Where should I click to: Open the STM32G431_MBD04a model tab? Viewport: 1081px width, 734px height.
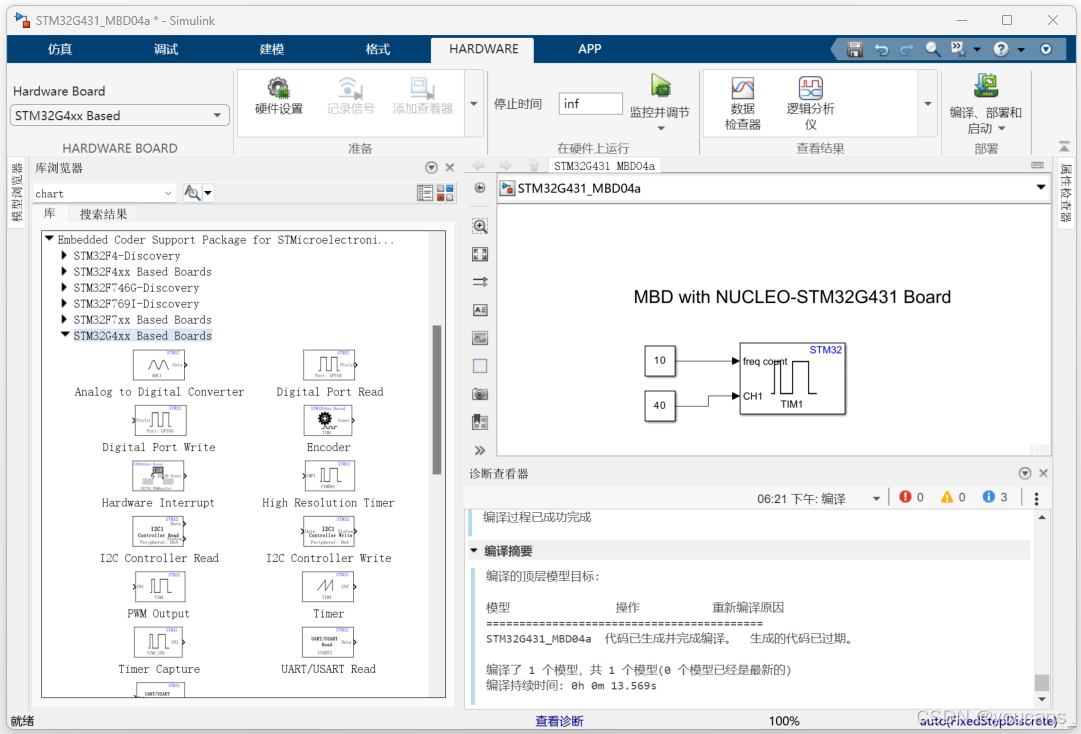[x=604, y=165]
